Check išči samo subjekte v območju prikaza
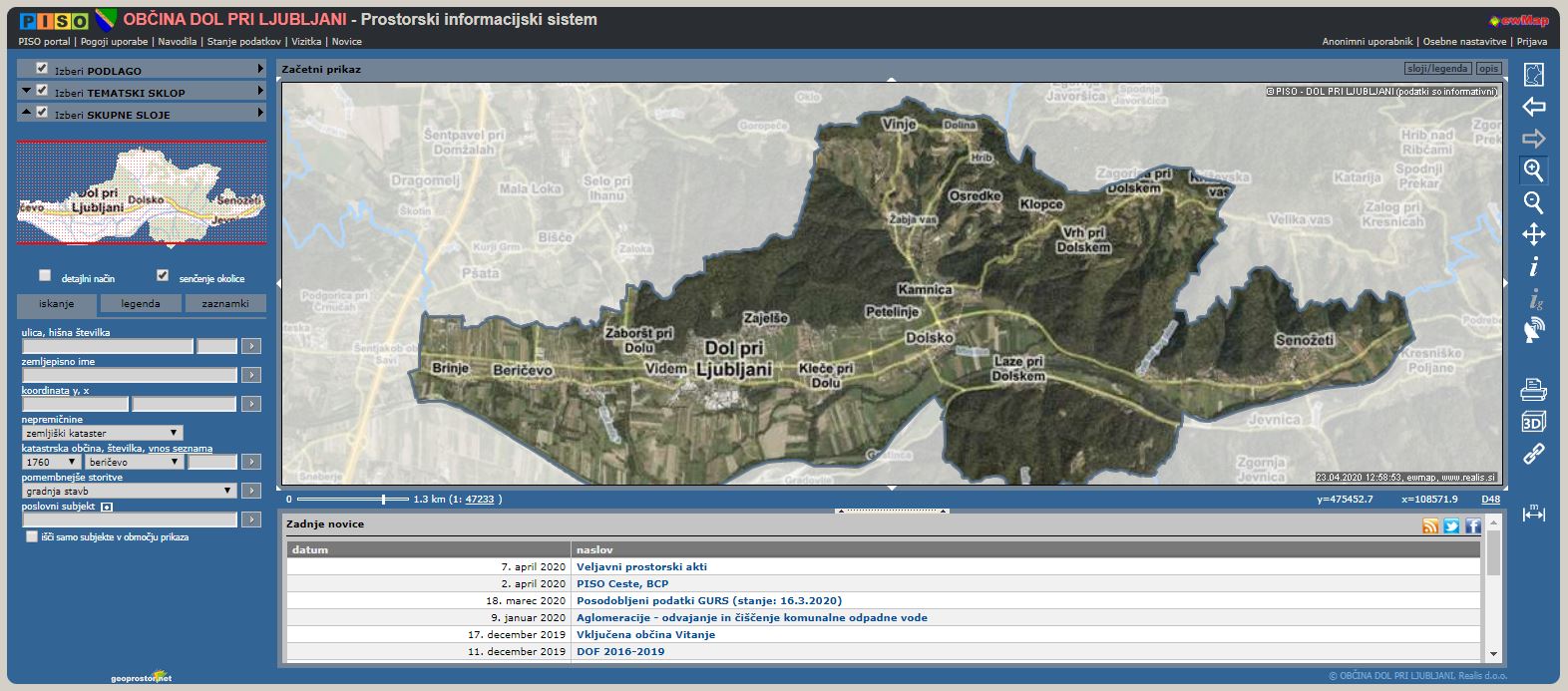The height and width of the screenshot is (691, 1568). 32,536
